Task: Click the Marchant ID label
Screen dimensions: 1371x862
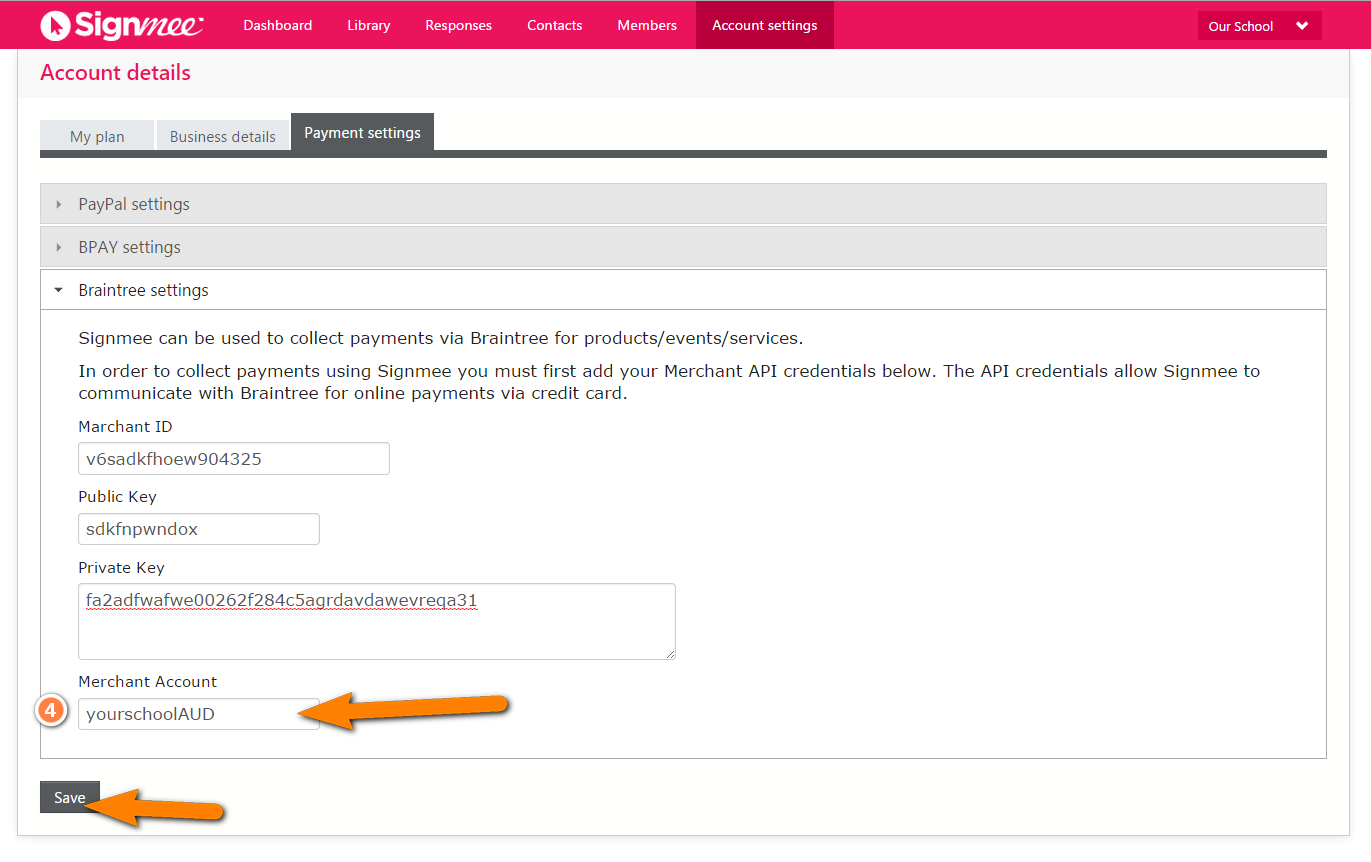Action: tap(125, 426)
